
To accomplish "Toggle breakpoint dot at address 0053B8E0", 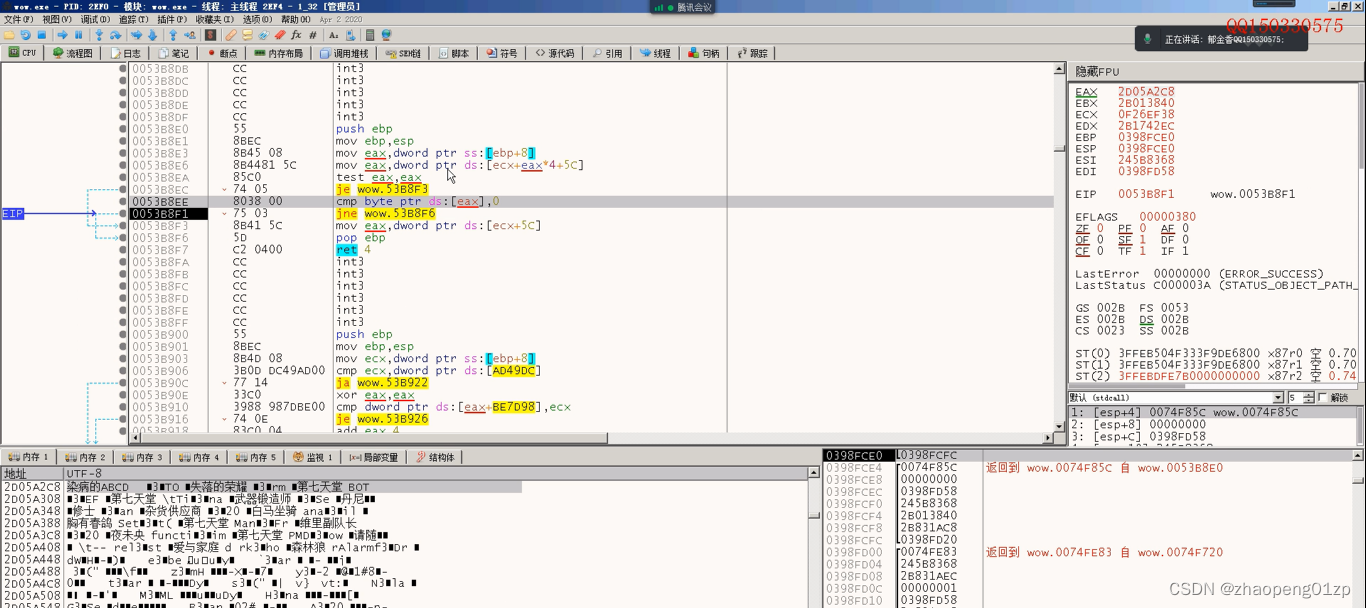I will click(123, 129).
